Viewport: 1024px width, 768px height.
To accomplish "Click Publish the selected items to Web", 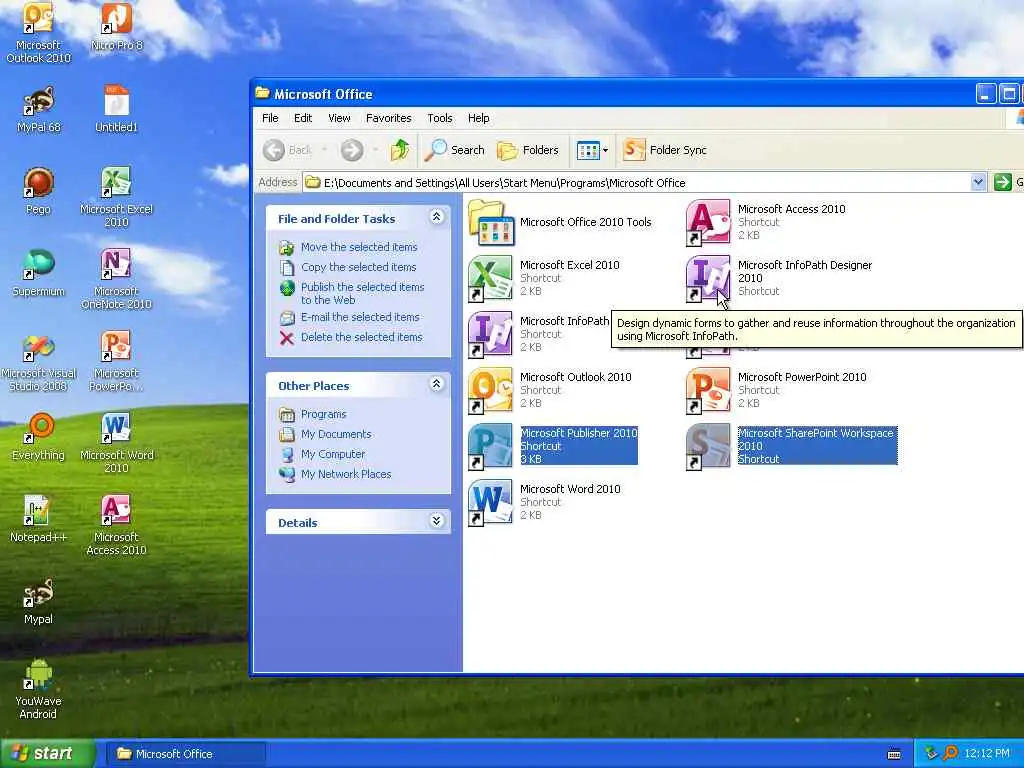I will pyautogui.click(x=362, y=293).
